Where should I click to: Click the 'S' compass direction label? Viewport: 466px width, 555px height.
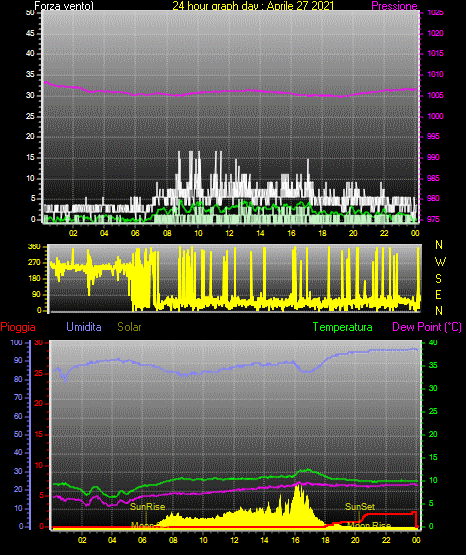438,279
